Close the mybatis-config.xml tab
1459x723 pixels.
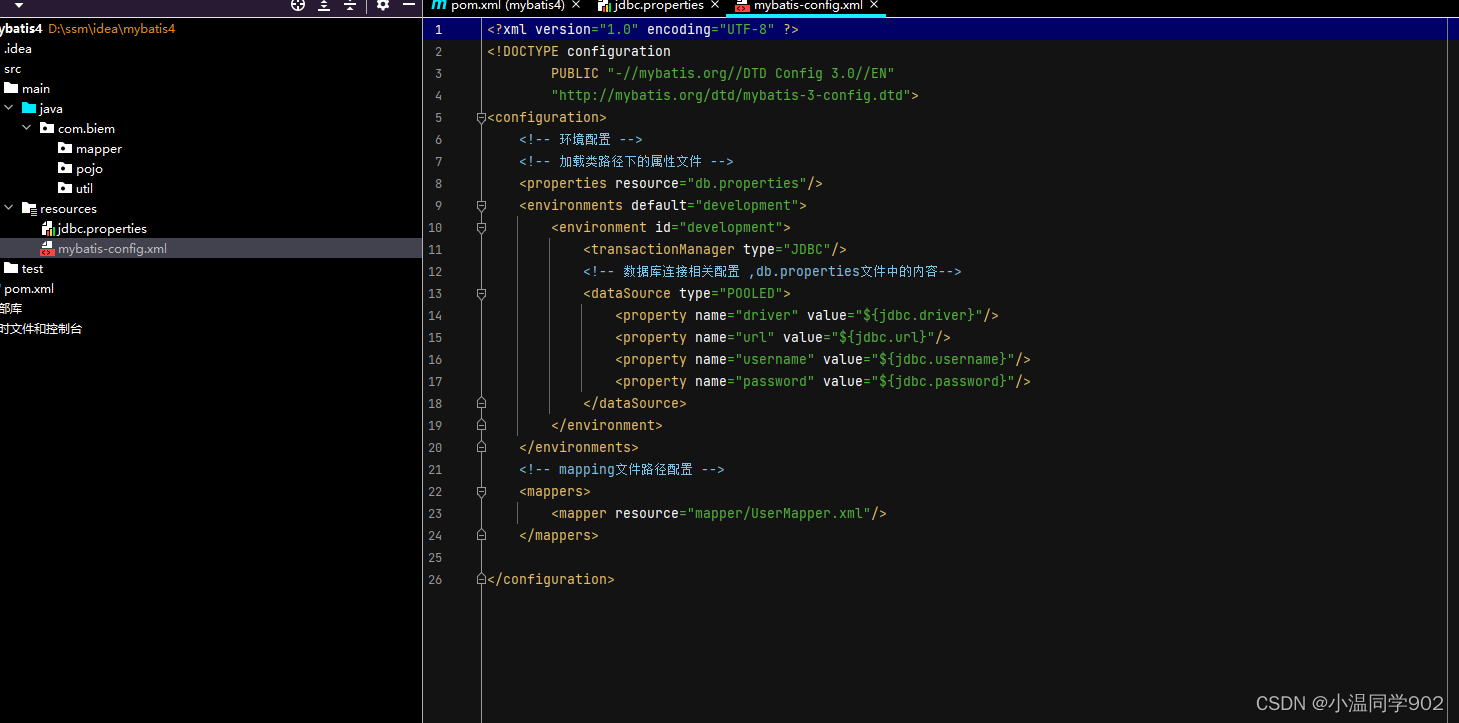(x=874, y=4)
